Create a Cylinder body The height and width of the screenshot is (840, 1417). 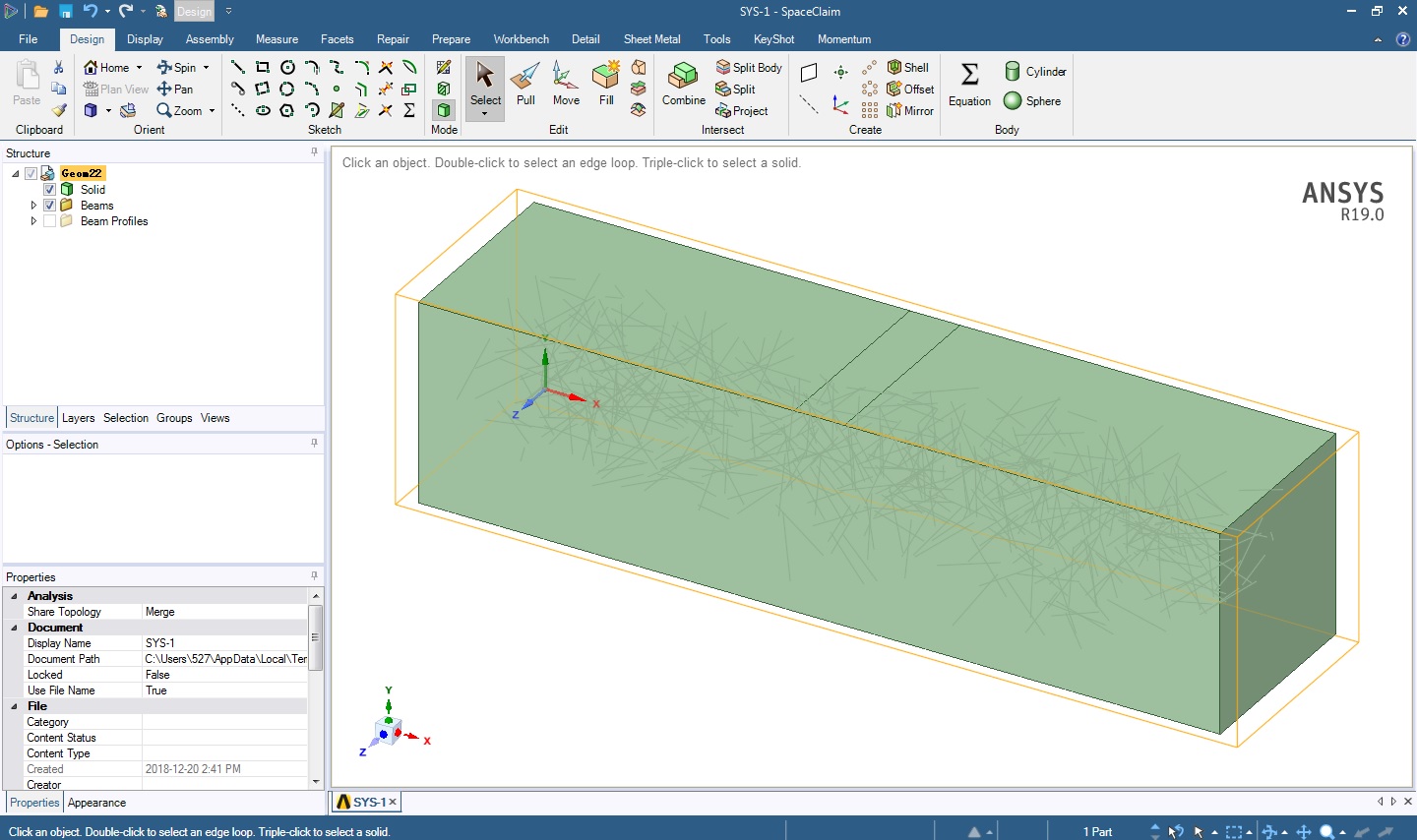click(x=1035, y=71)
